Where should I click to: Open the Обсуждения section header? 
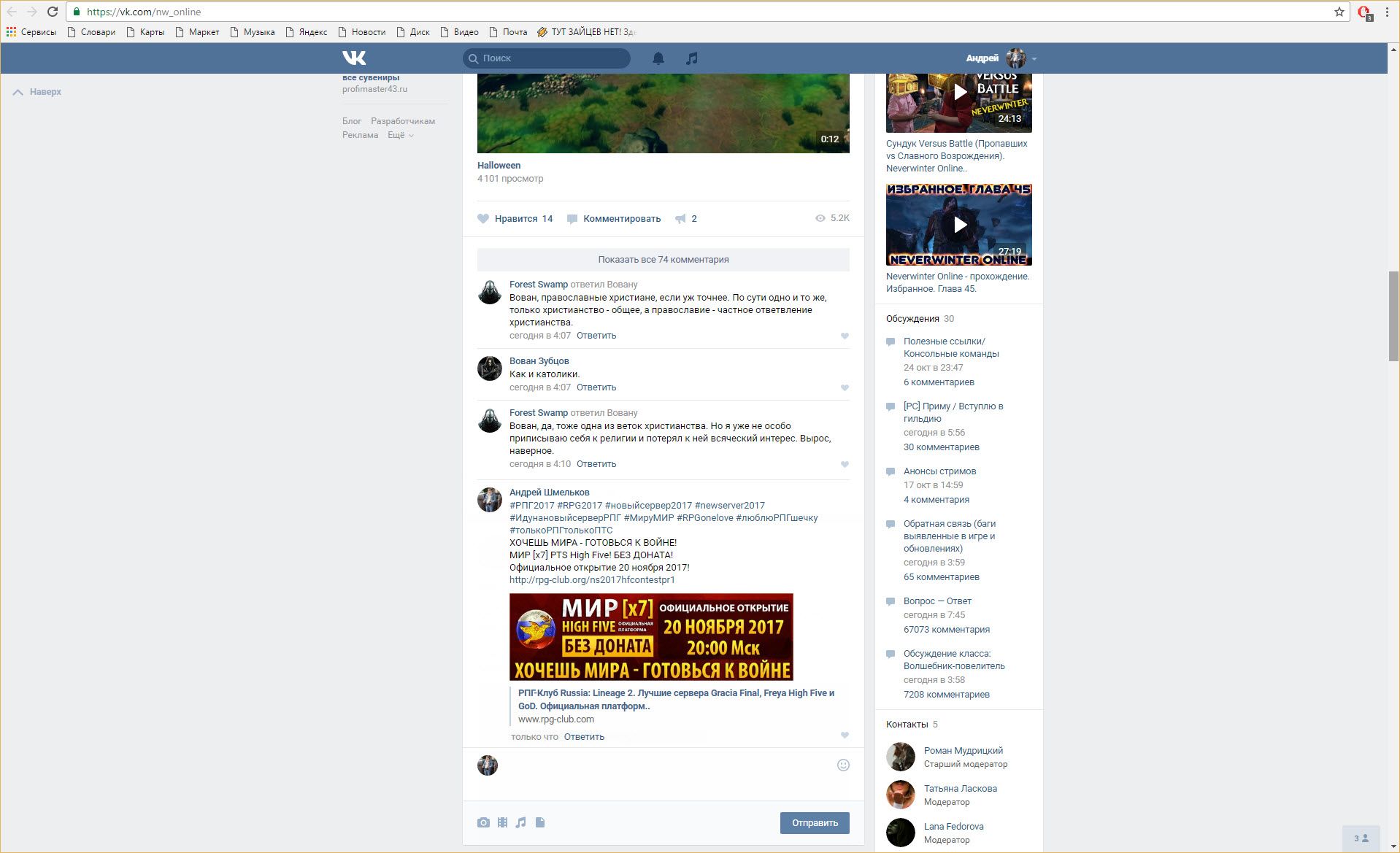point(912,319)
